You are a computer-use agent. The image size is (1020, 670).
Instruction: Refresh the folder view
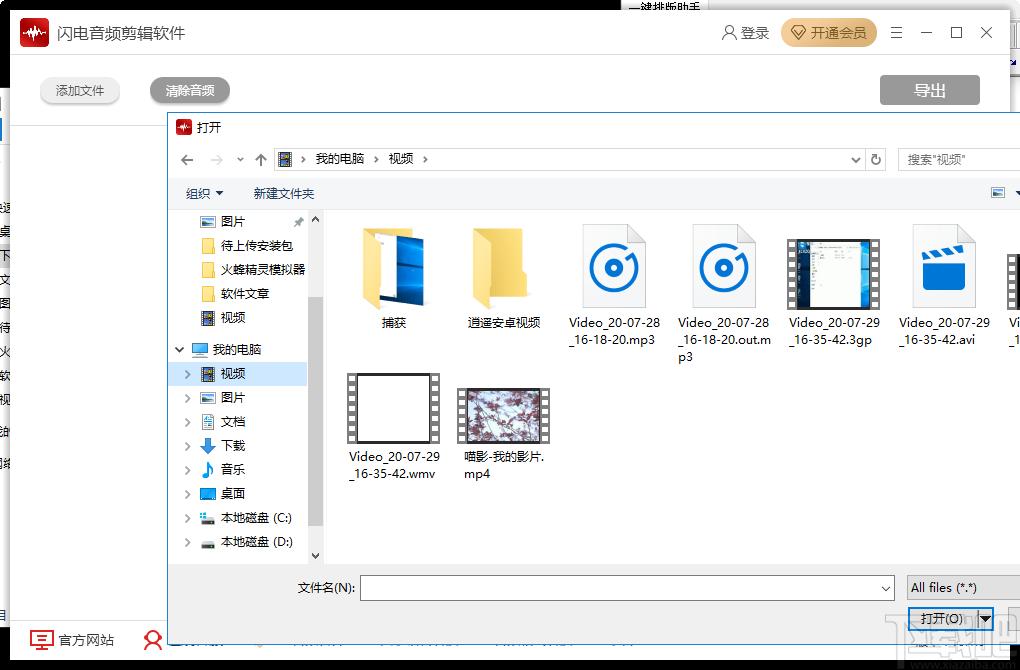coord(876,159)
